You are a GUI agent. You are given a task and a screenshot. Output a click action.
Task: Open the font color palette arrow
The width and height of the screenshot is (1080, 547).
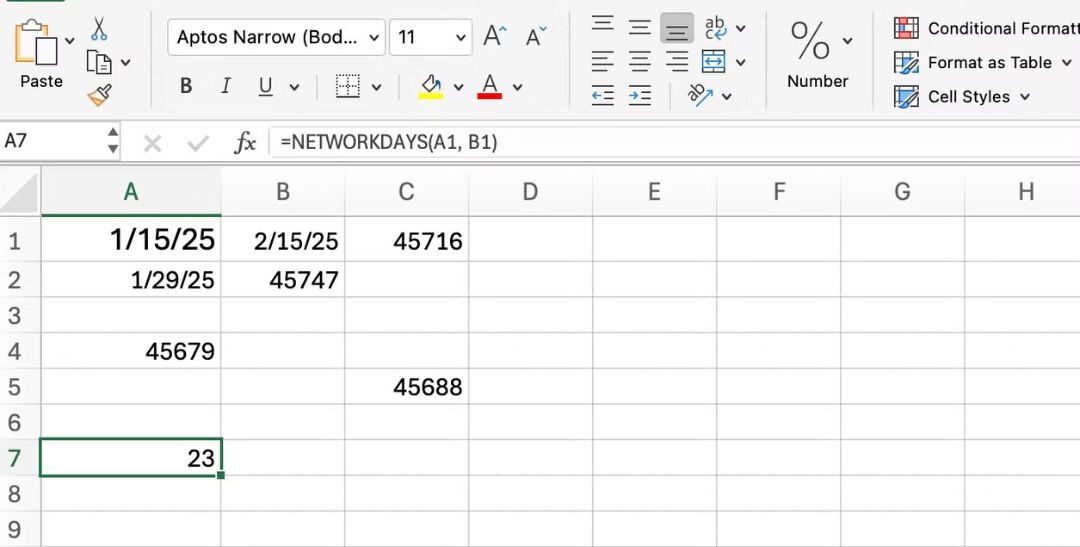517,87
